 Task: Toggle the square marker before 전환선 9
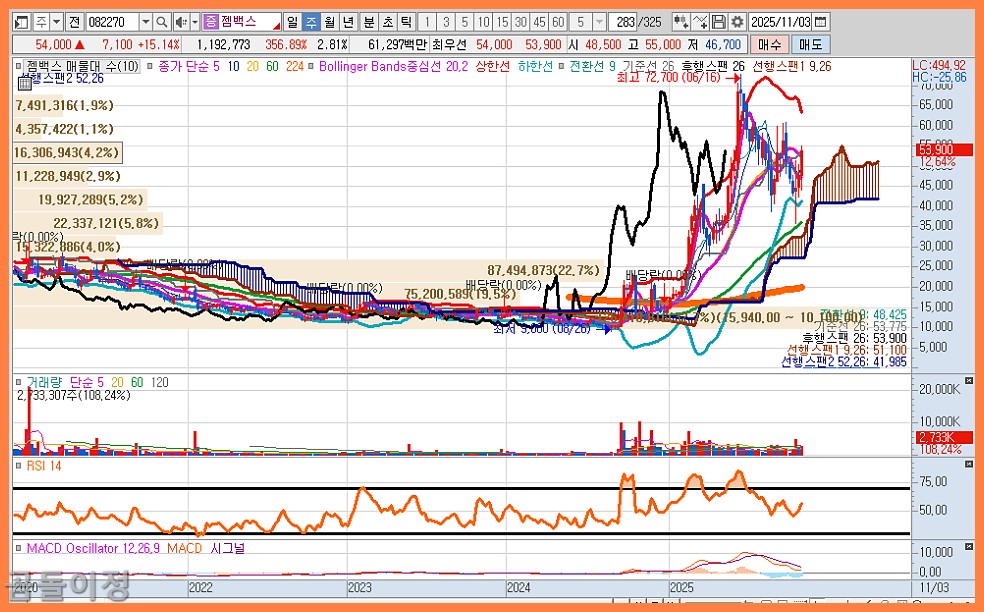[562, 65]
